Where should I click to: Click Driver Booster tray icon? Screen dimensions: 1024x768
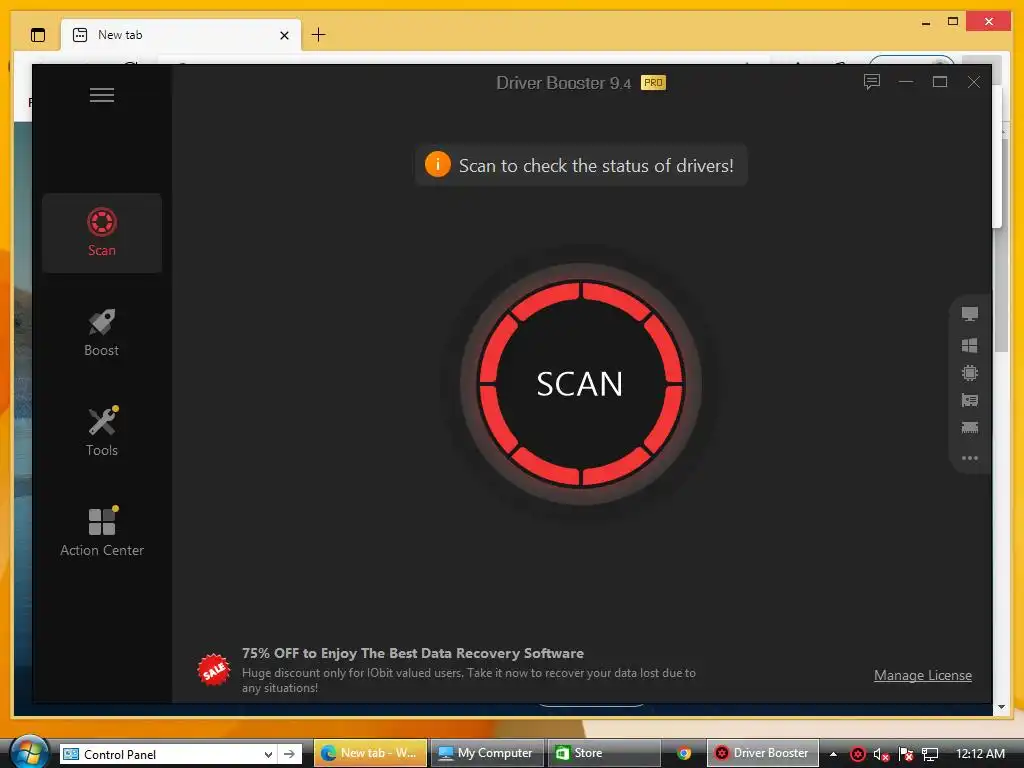pos(858,754)
